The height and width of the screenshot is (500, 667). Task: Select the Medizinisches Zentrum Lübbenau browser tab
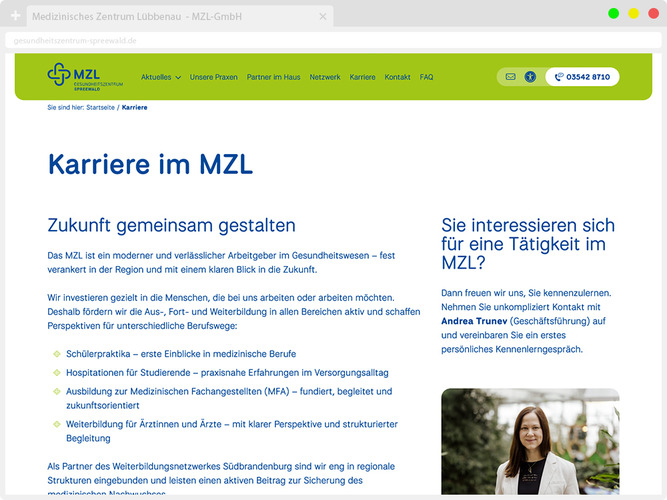click(x=179, y=17)
